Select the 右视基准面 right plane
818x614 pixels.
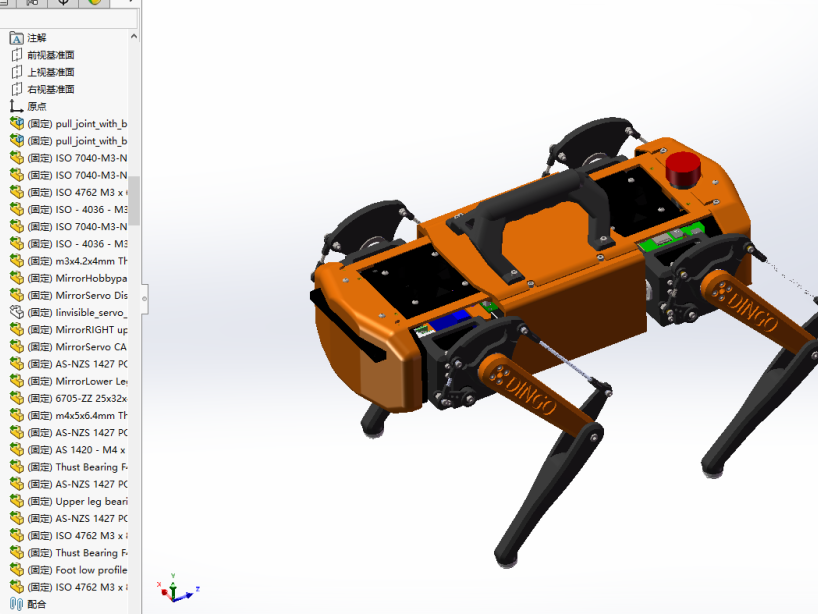(50, 89)
